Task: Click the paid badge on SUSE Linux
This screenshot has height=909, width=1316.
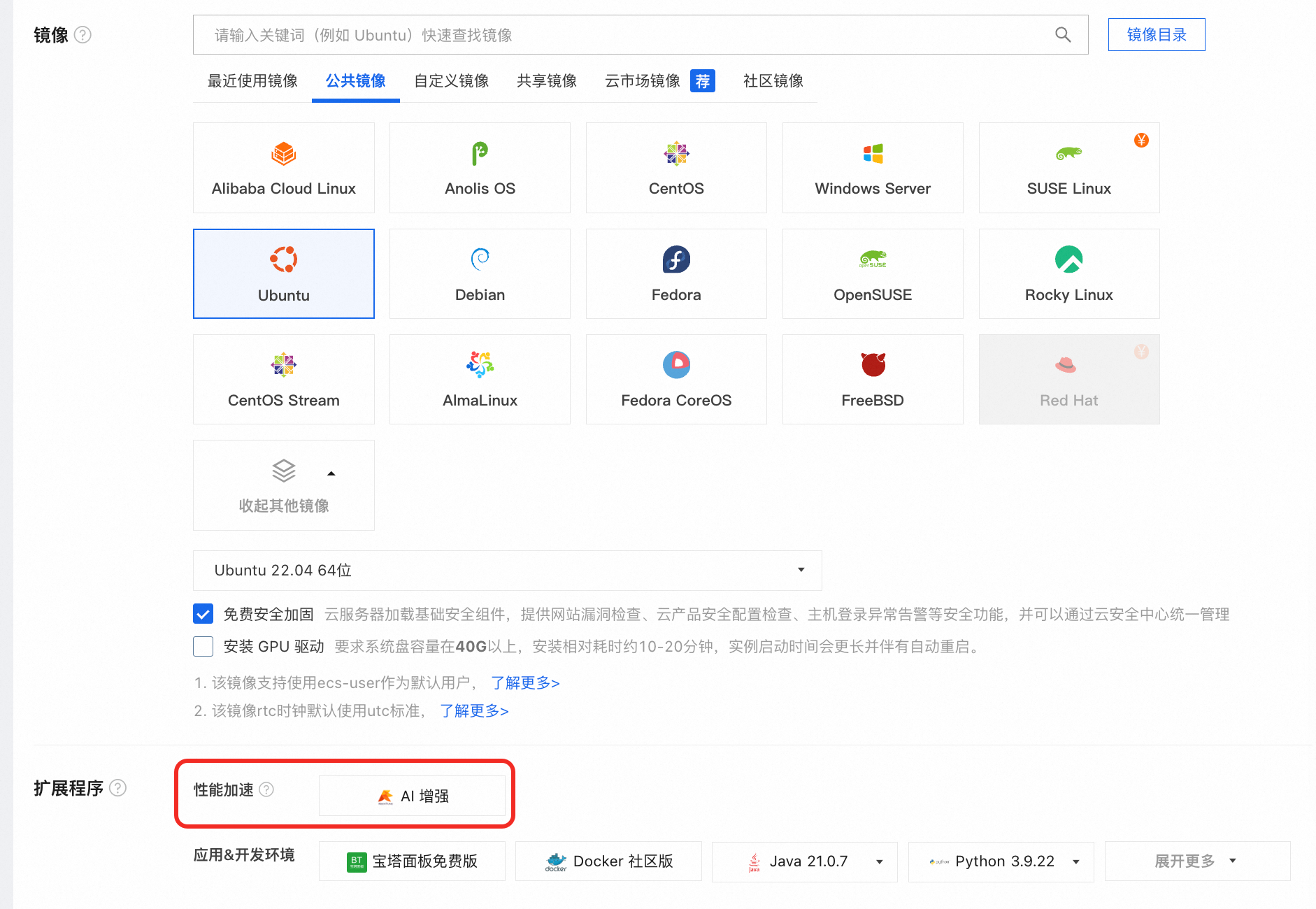Action: tap(1141, 141)
